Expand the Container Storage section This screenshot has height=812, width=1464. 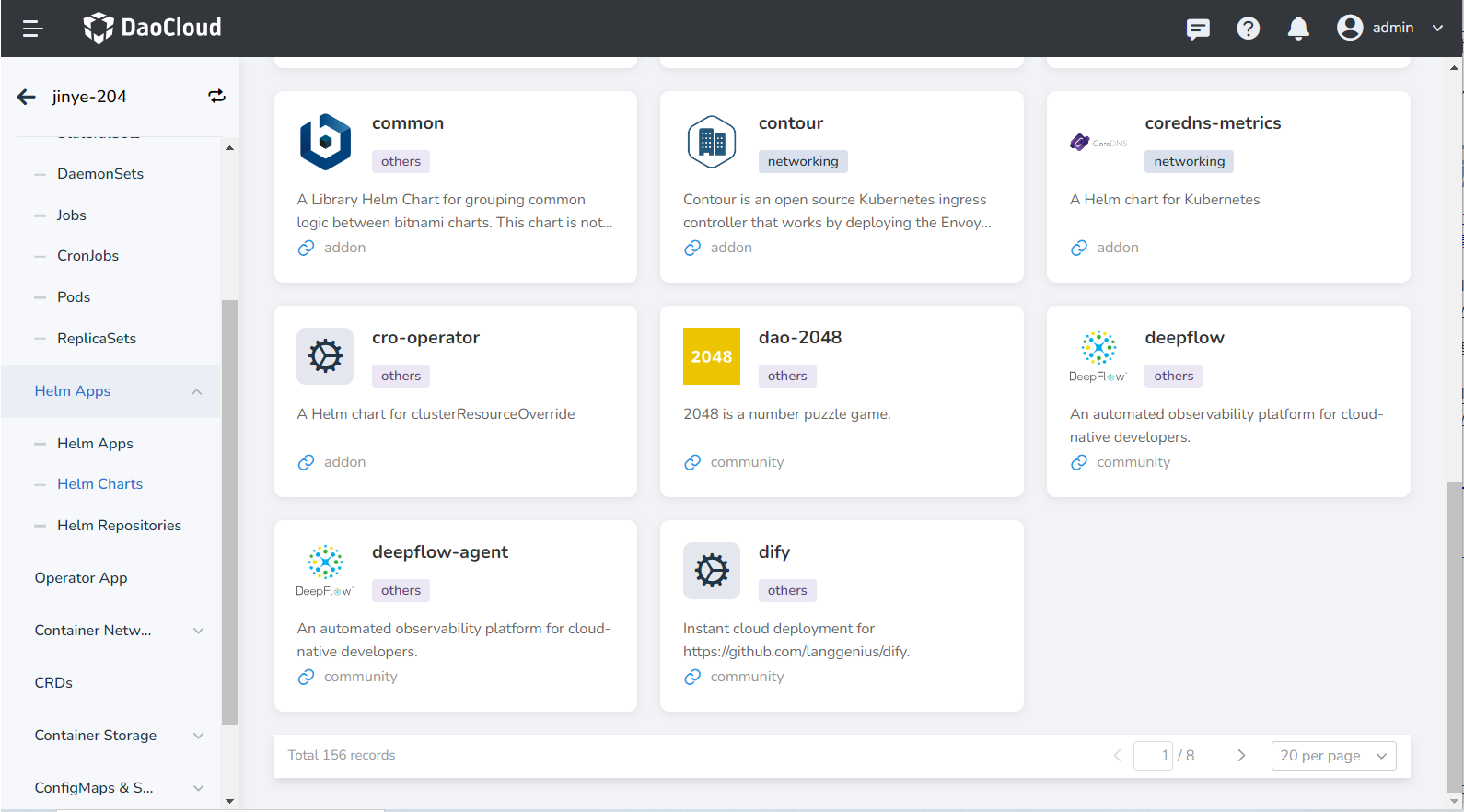pos(198,736)
